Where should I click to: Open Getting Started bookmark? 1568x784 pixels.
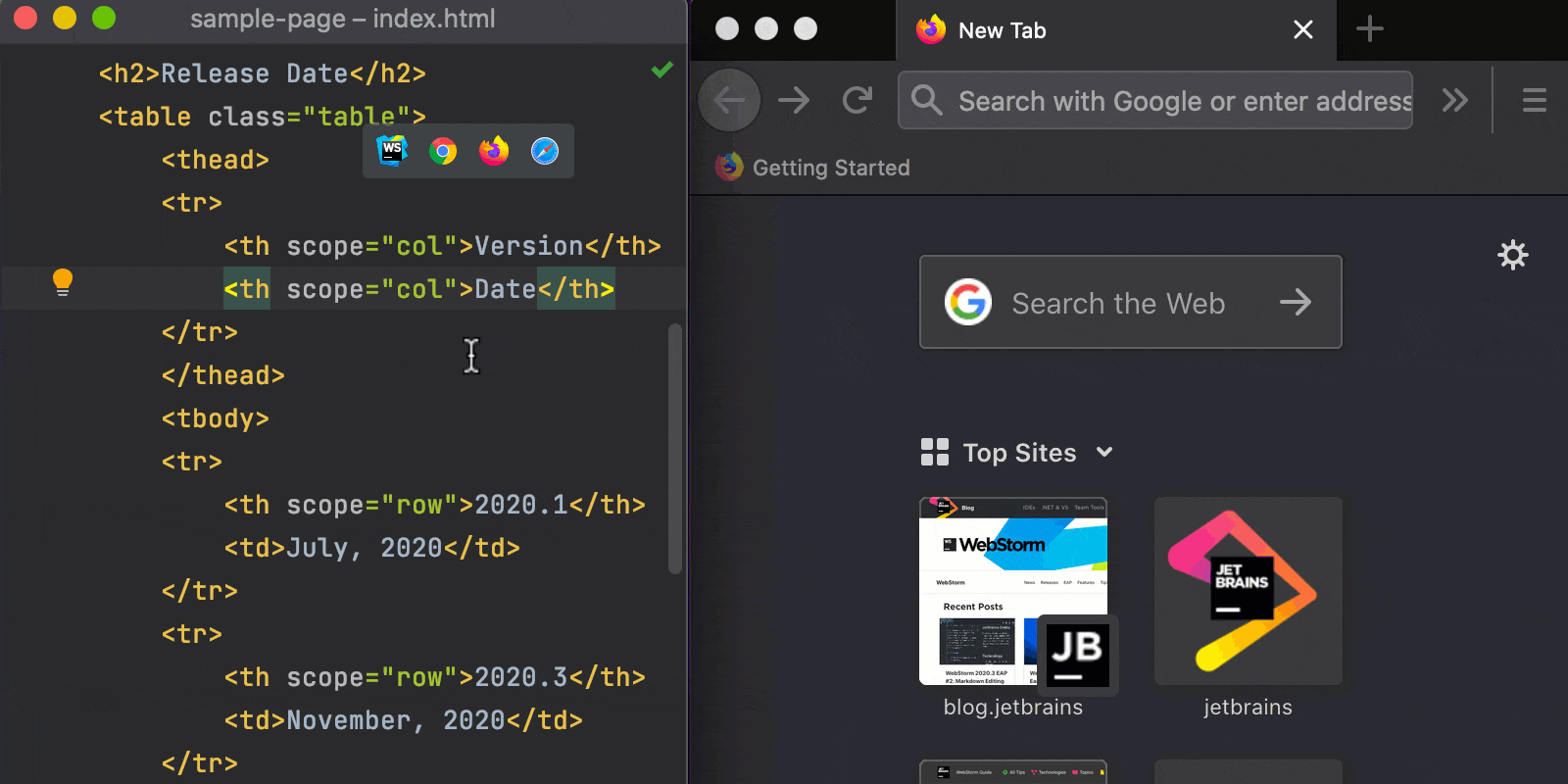813,168
